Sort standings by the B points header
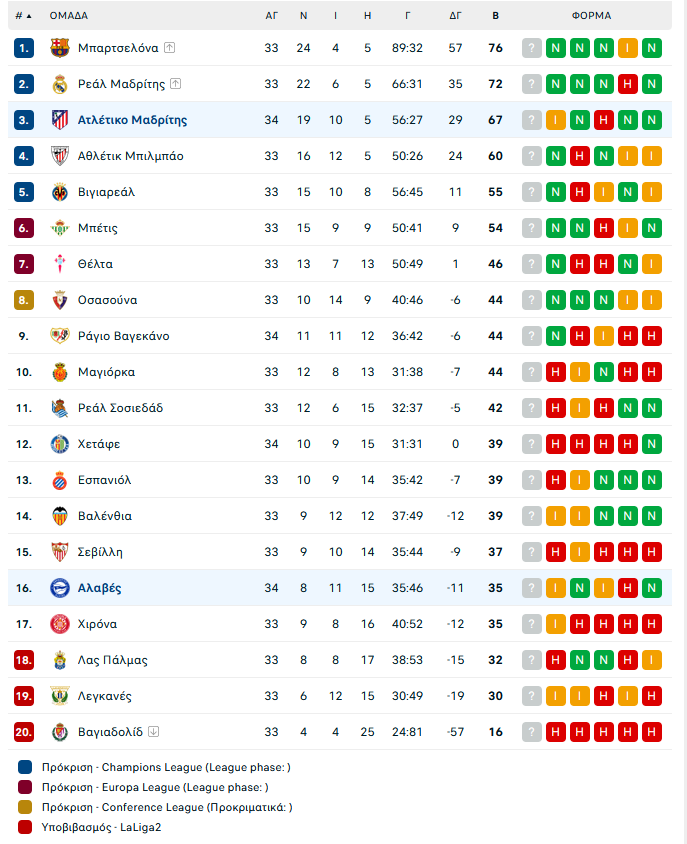Viewport: 687px width, 844px height. pos(495,16)
